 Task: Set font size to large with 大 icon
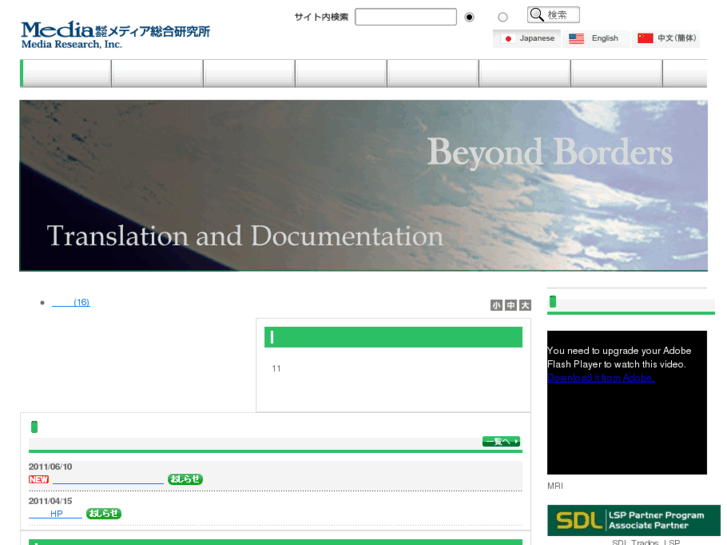click(525, 305)
